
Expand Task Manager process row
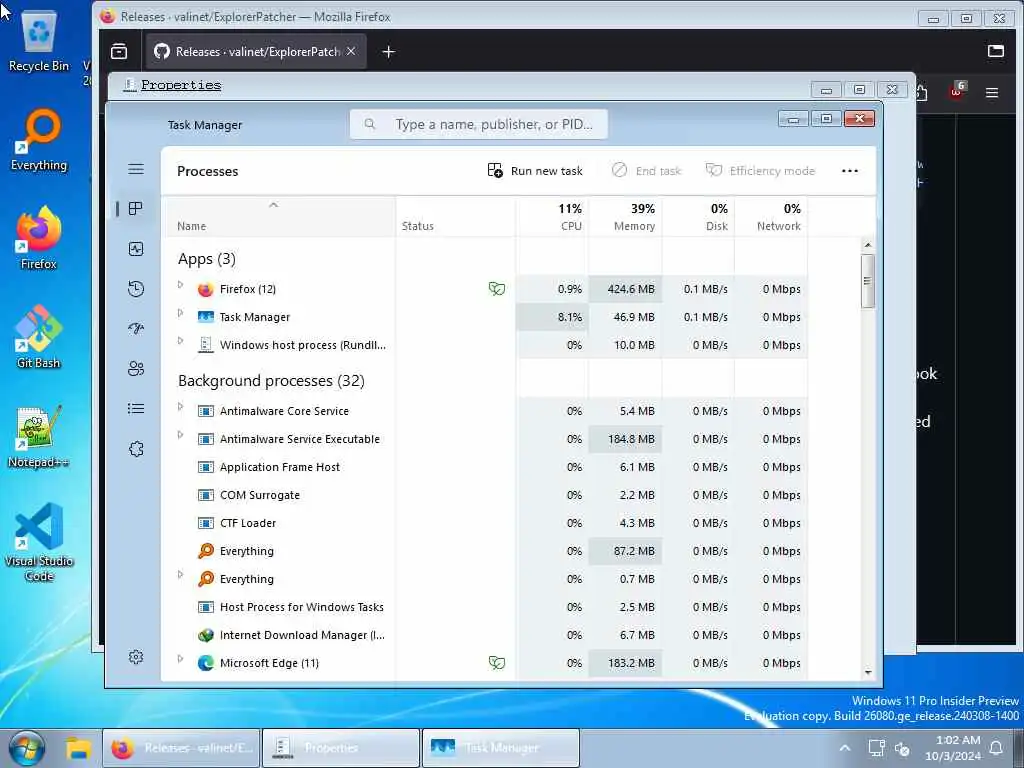pyautogui.click(x=181, y=313)
